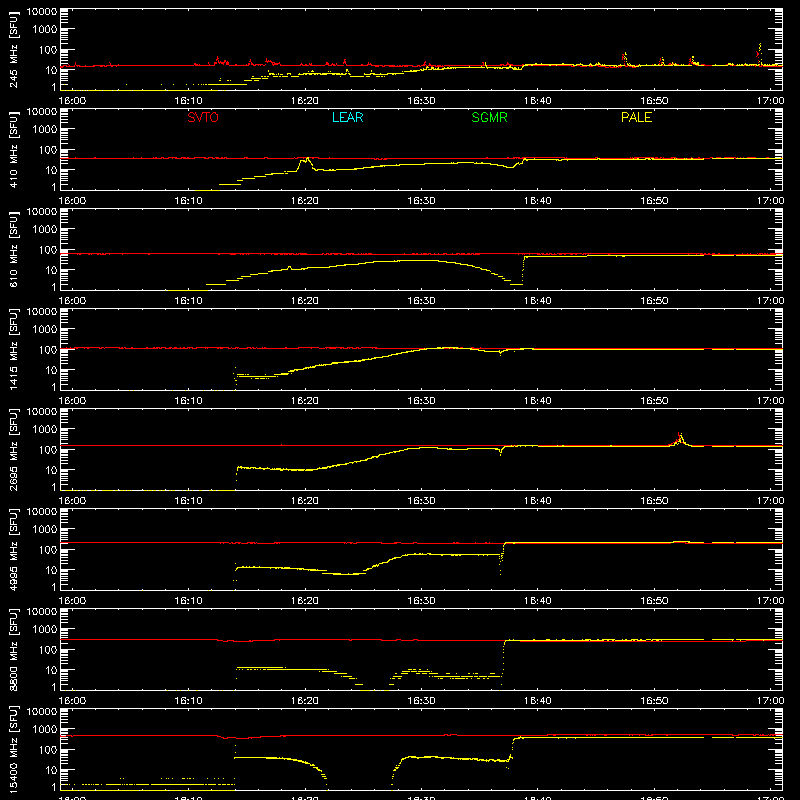
Task: Click the 100 y-axis value on 610 MHz panel
Action: (x=48, y=249)
